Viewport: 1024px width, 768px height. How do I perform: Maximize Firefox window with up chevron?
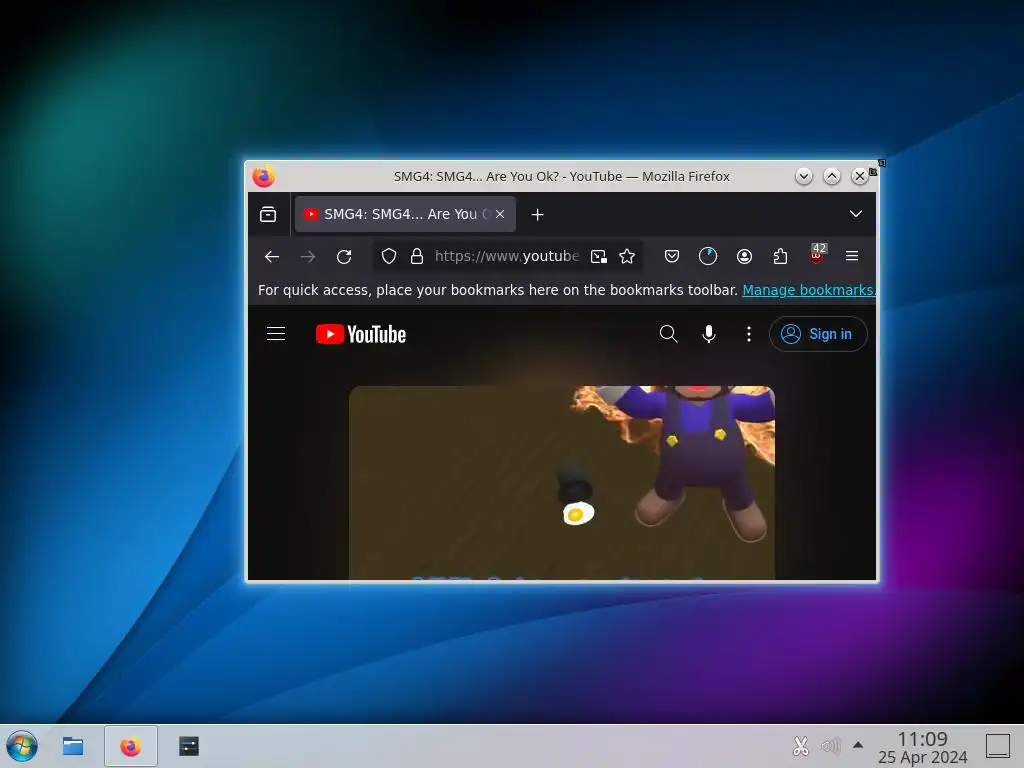point(831,176)
